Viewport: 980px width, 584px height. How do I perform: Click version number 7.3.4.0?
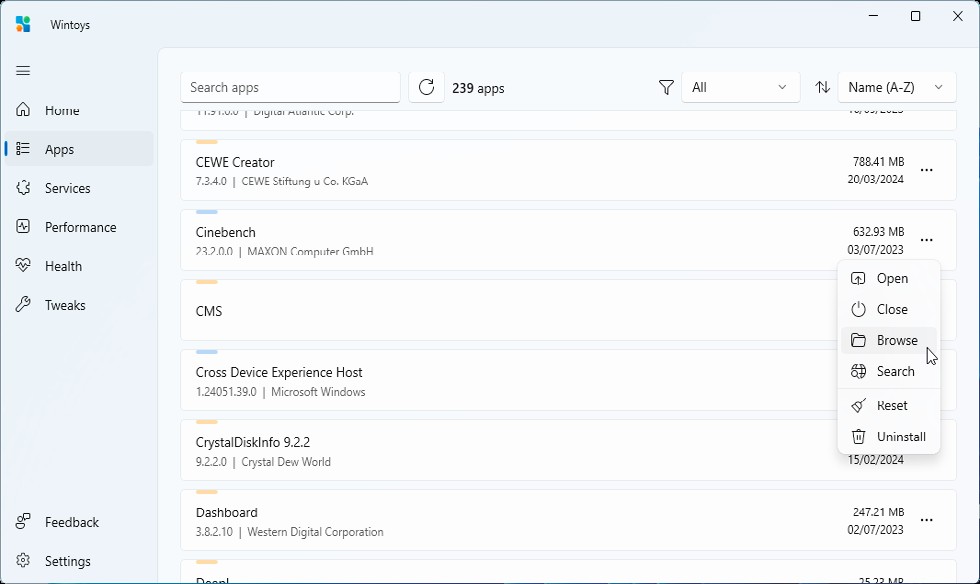click(x=211, y=181)
